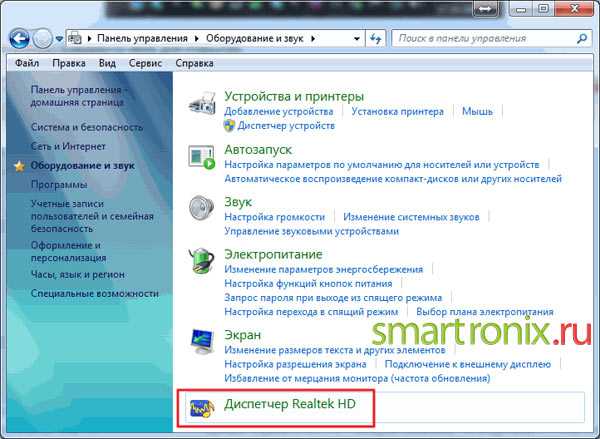600x439 pixels.
Task: Click Установка принтера link
Action: click(398, 111)
